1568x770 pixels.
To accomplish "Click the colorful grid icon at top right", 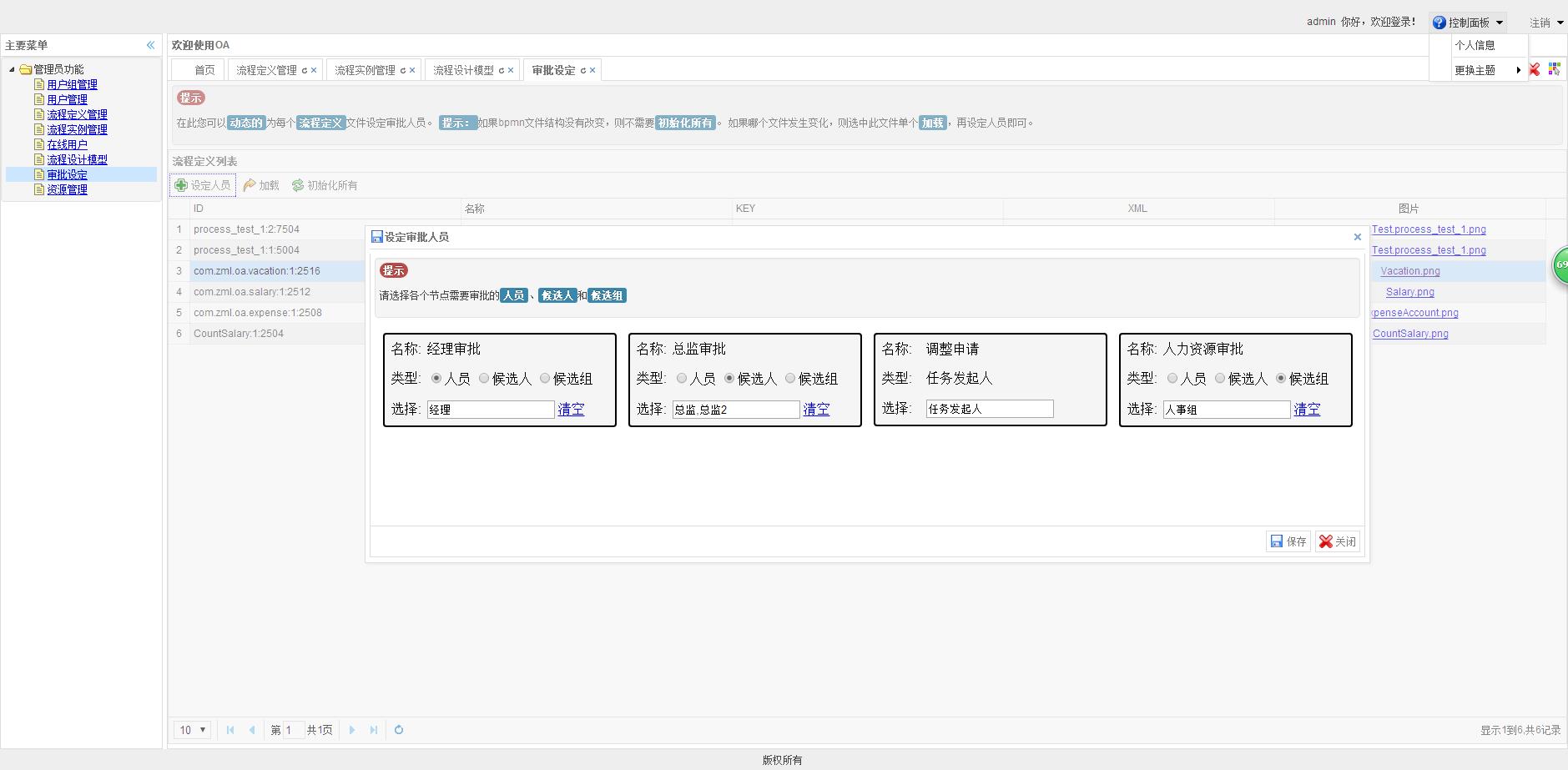I will point(1554,69).
